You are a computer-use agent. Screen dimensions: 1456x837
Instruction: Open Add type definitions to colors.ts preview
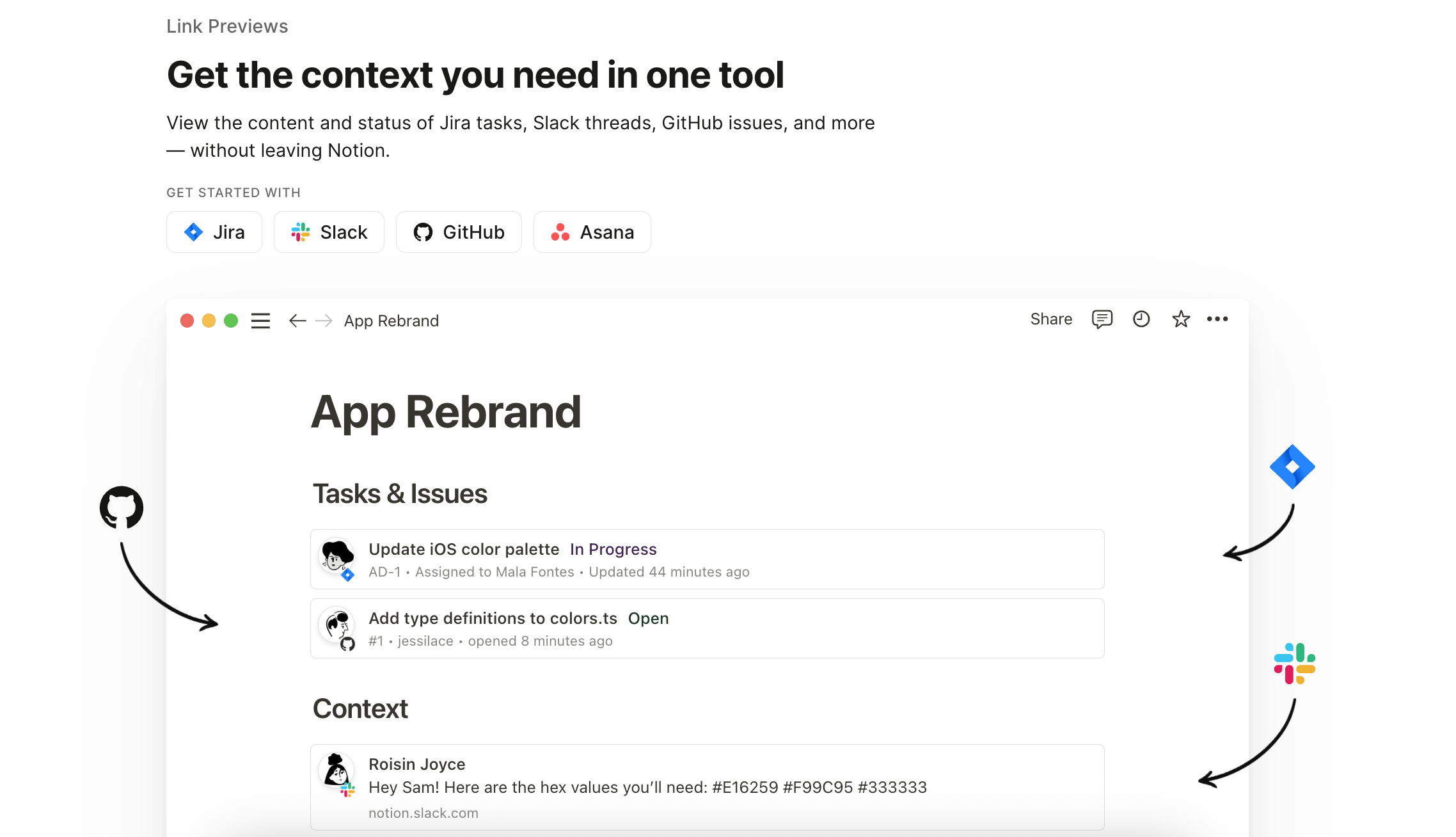point(708,628)
